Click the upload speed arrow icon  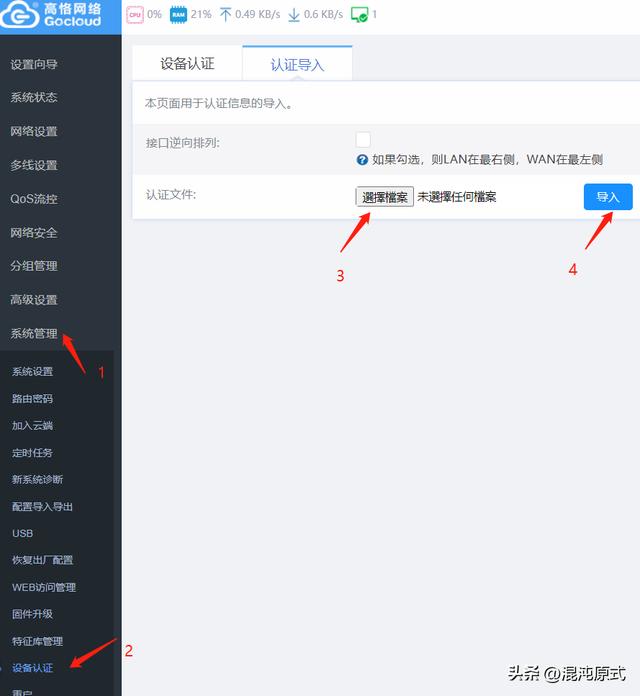[x=225, y=15]
